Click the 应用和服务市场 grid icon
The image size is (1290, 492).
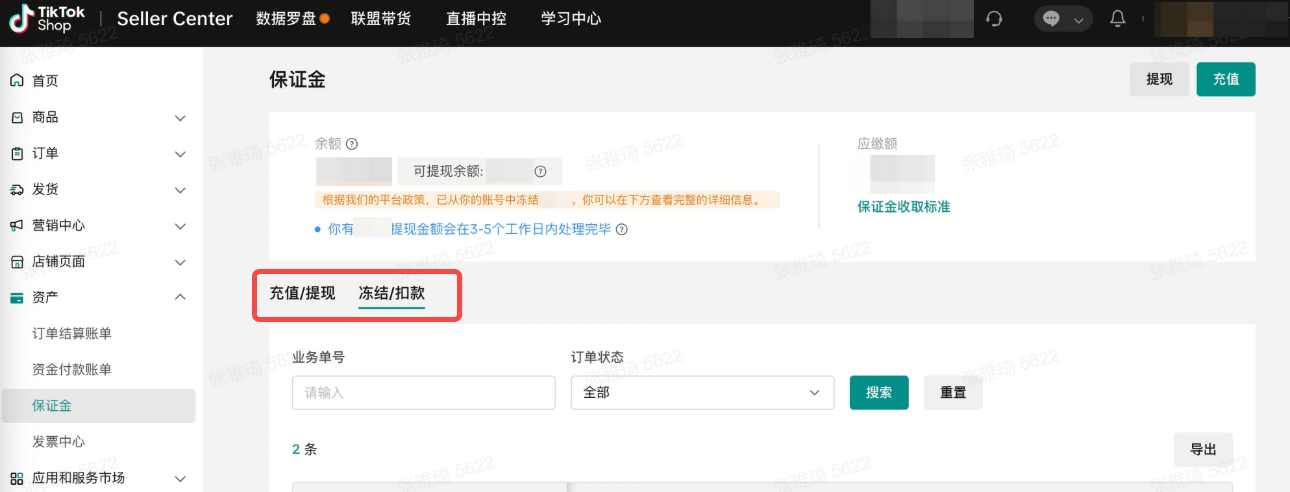(x=17, y=477)
